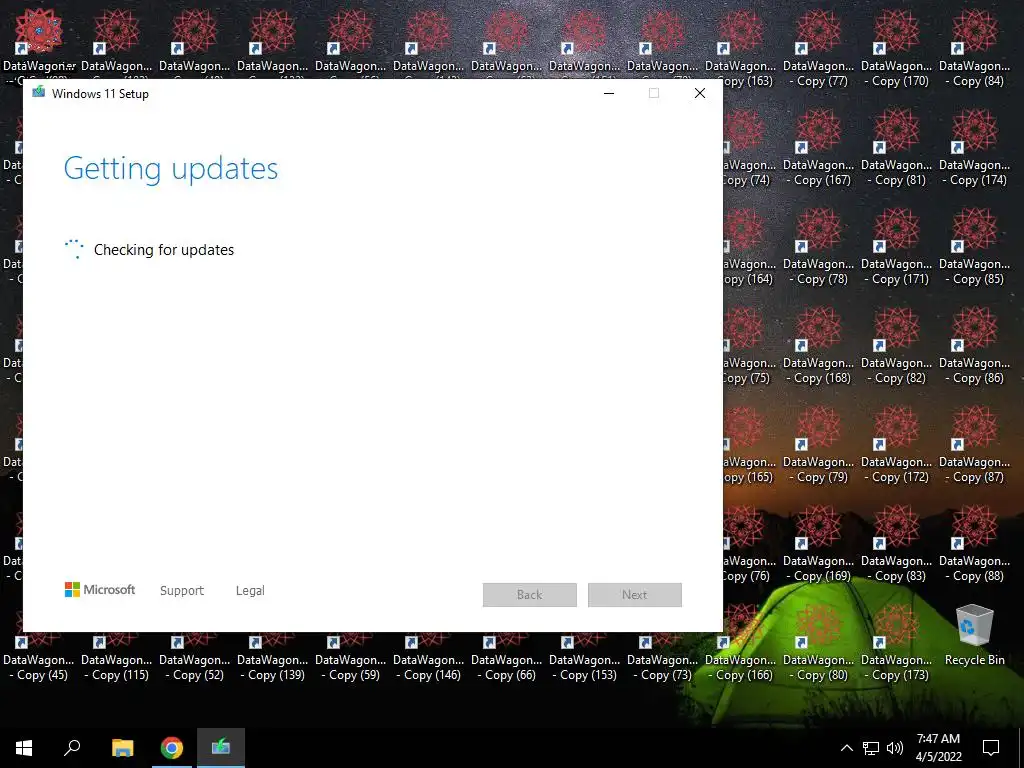Screen dimensions: 1024x768
Task: Open the clock showing 7:47 AM
Action: coord(938,748)
